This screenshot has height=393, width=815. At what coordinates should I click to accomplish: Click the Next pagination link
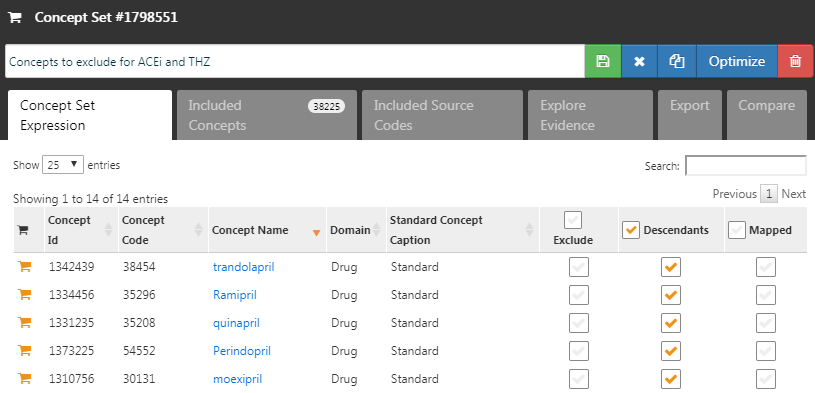click(x=794, y=194)
